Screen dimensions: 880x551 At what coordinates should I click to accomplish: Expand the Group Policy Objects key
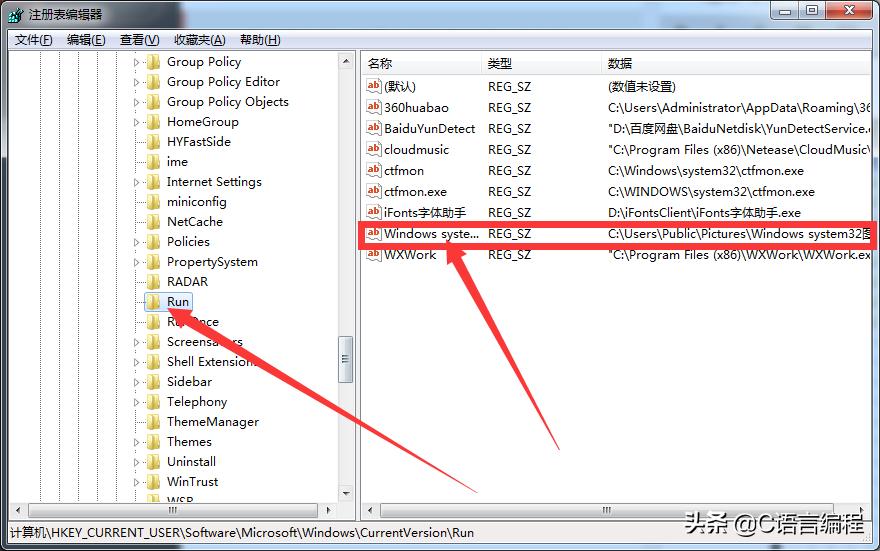pyautogui.click(x=136, y=103)
